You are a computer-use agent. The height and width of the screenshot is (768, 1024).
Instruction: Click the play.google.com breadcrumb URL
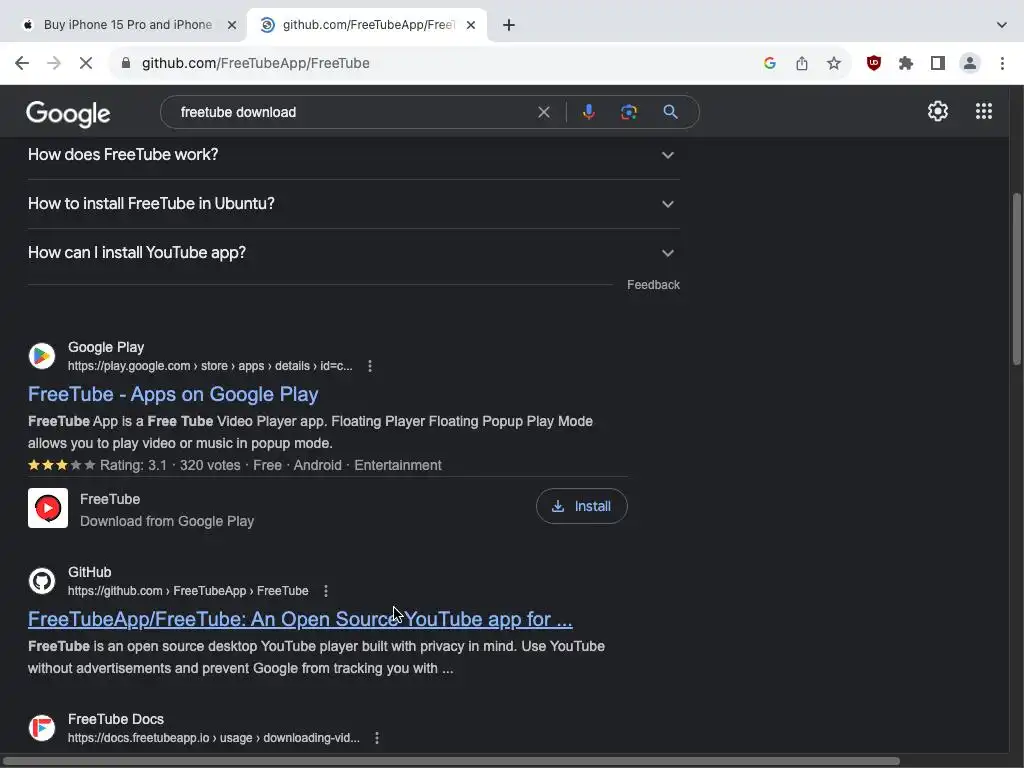pos(210,366)
